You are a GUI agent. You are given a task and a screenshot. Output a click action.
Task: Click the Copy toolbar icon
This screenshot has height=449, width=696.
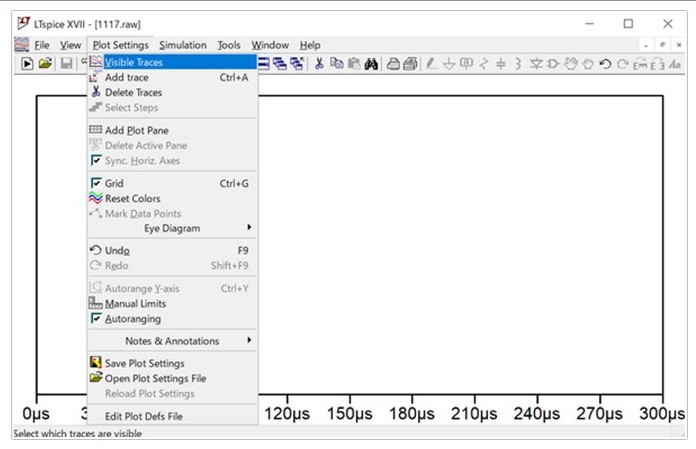tap(337, 63)
